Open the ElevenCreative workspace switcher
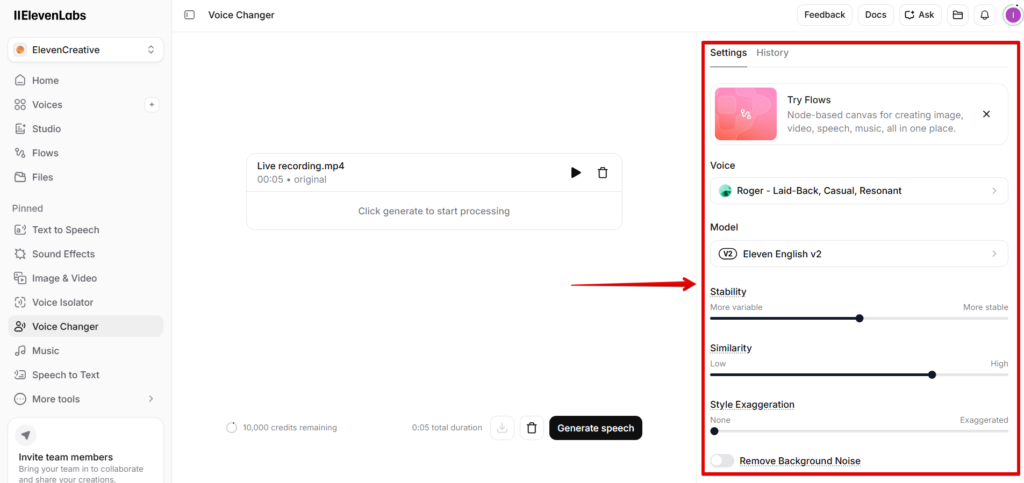This screenshot has width=1024, height=483. pos(86,50)
